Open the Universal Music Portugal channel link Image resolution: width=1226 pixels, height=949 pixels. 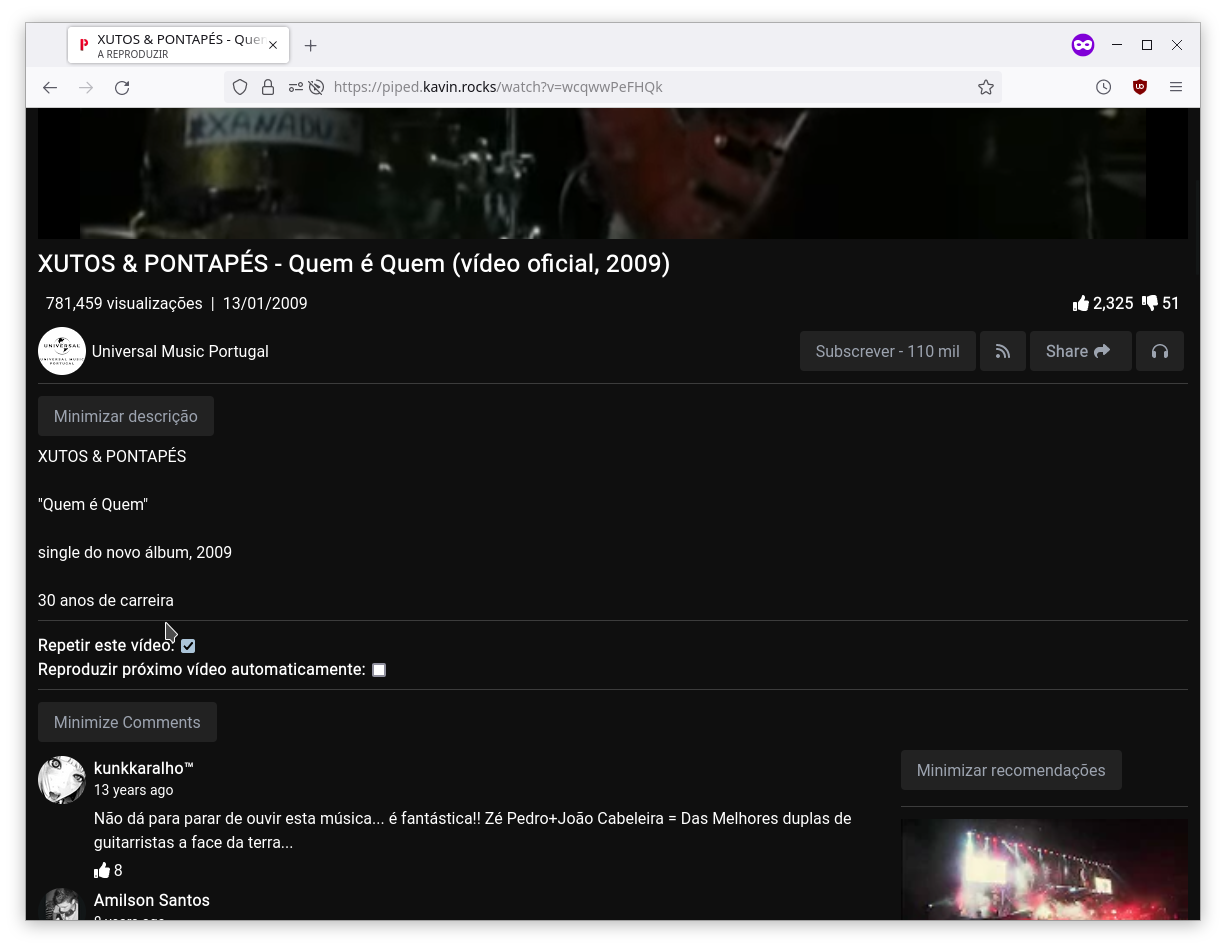pos(180,351)
